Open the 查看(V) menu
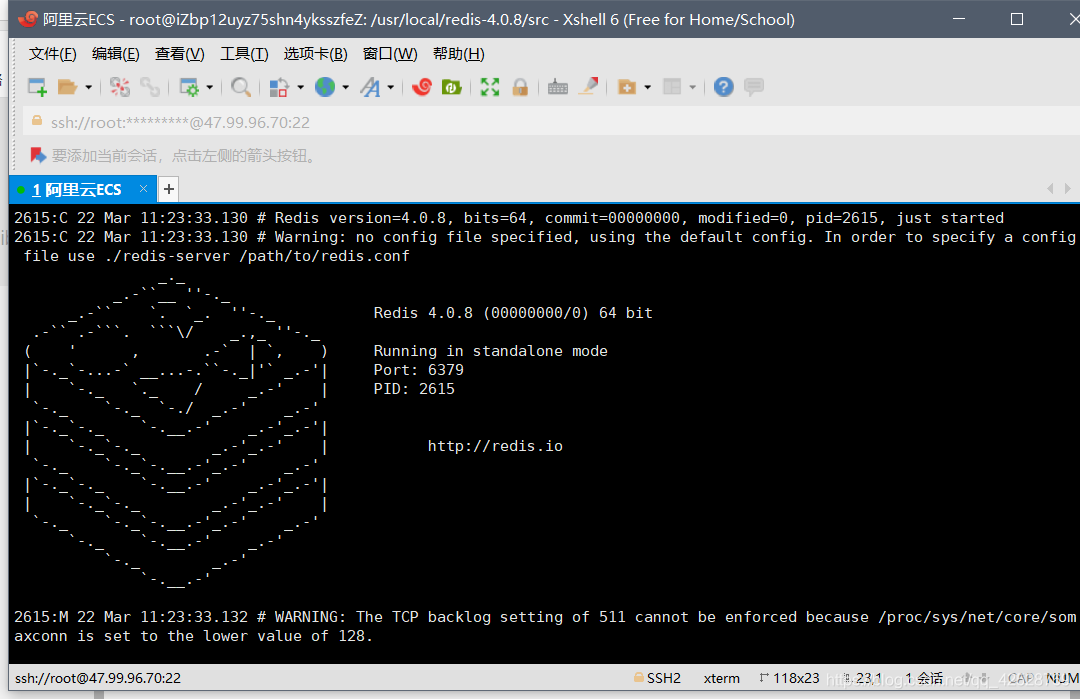1080x699 pixels. click(180, 54)
